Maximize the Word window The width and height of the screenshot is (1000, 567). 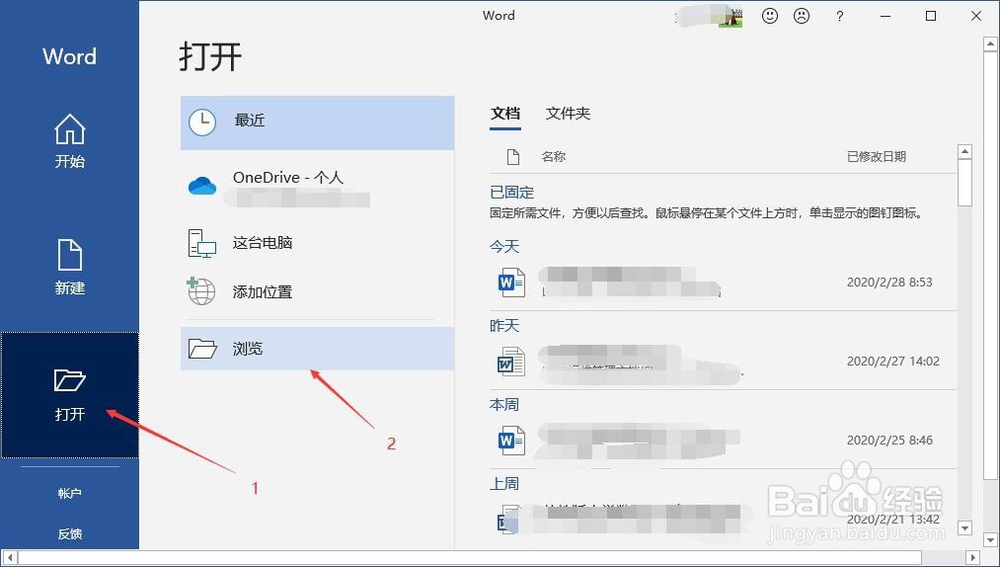[930, 17]
